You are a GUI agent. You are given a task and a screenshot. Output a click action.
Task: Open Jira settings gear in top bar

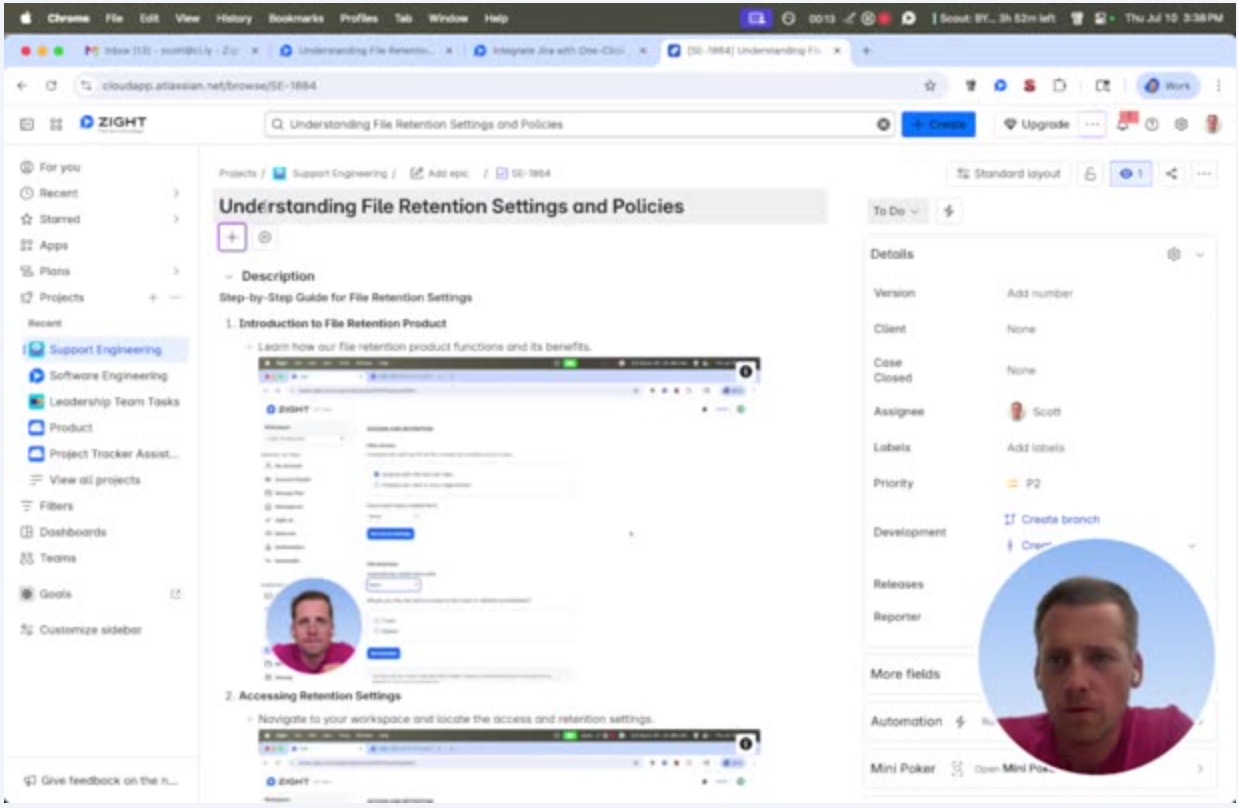pos(1181,125)
